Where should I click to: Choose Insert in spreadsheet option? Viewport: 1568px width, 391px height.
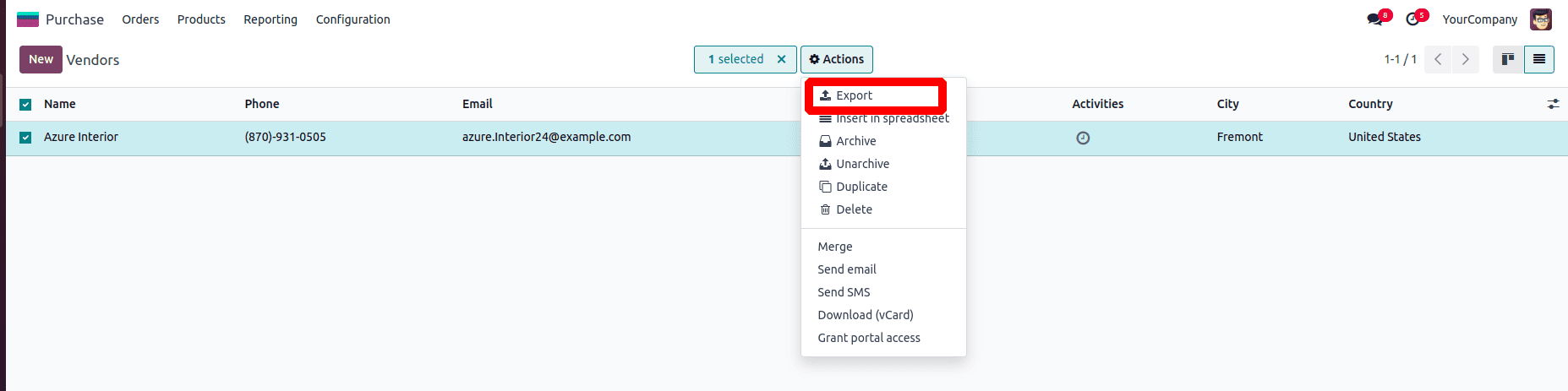point(883,118)
